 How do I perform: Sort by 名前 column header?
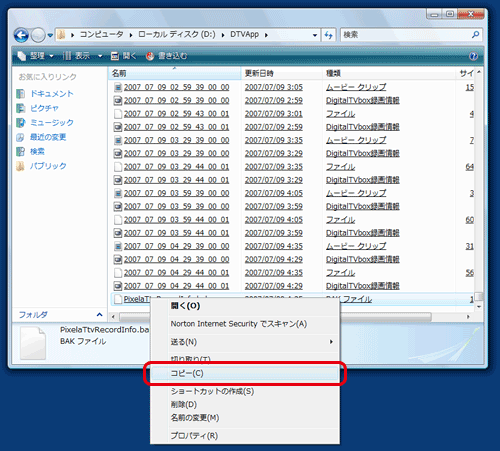(174, 73)
